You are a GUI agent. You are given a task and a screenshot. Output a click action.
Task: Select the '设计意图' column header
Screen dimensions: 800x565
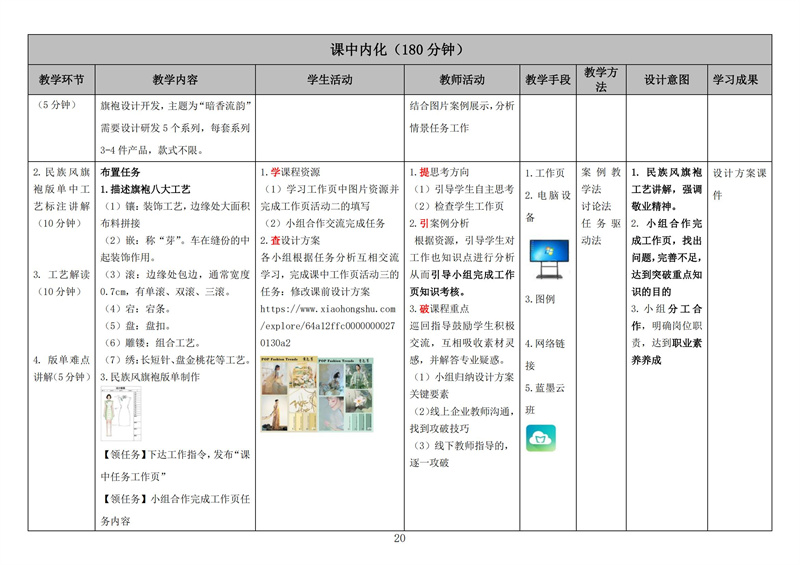coord(666,80)
